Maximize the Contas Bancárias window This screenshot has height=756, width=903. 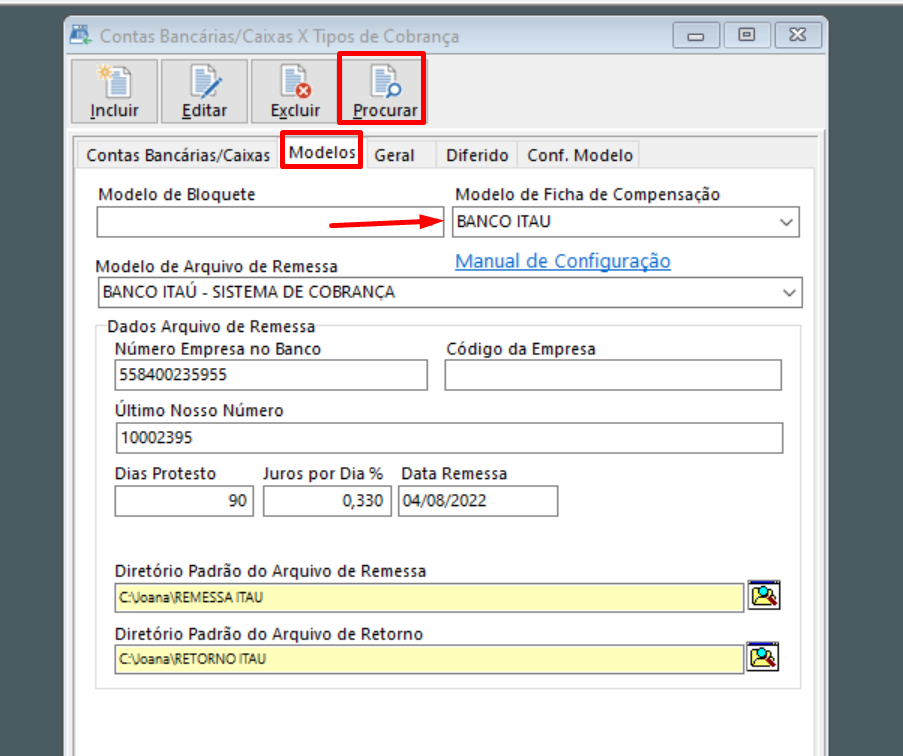coord(746,36)
